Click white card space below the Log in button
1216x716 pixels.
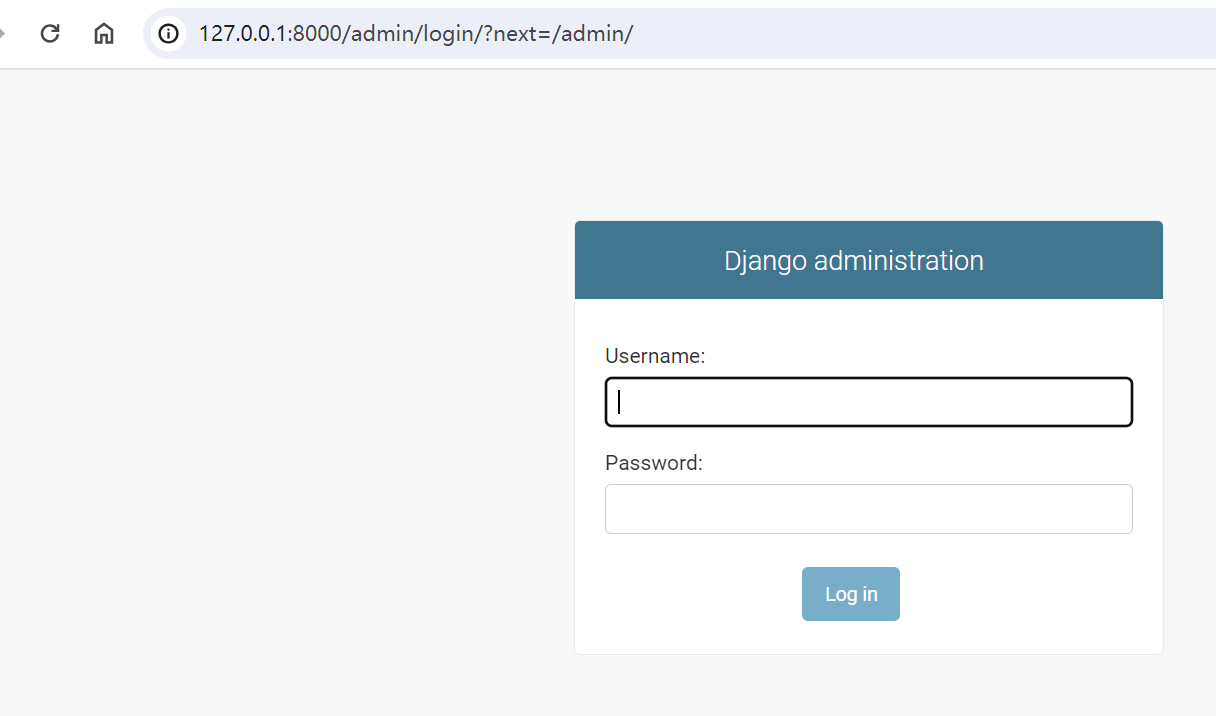(869, 638)
